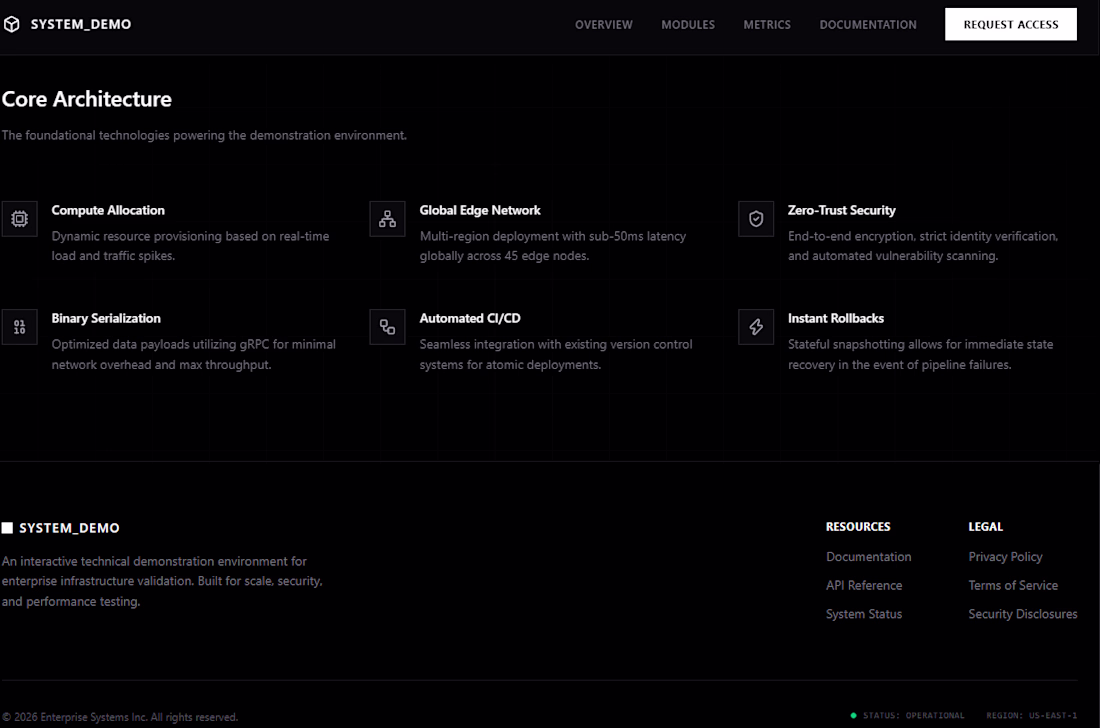Click the 'Dynamic resource provisioning' description
The width and height of the screenshot is (1100, 728).
coord(190,246)
